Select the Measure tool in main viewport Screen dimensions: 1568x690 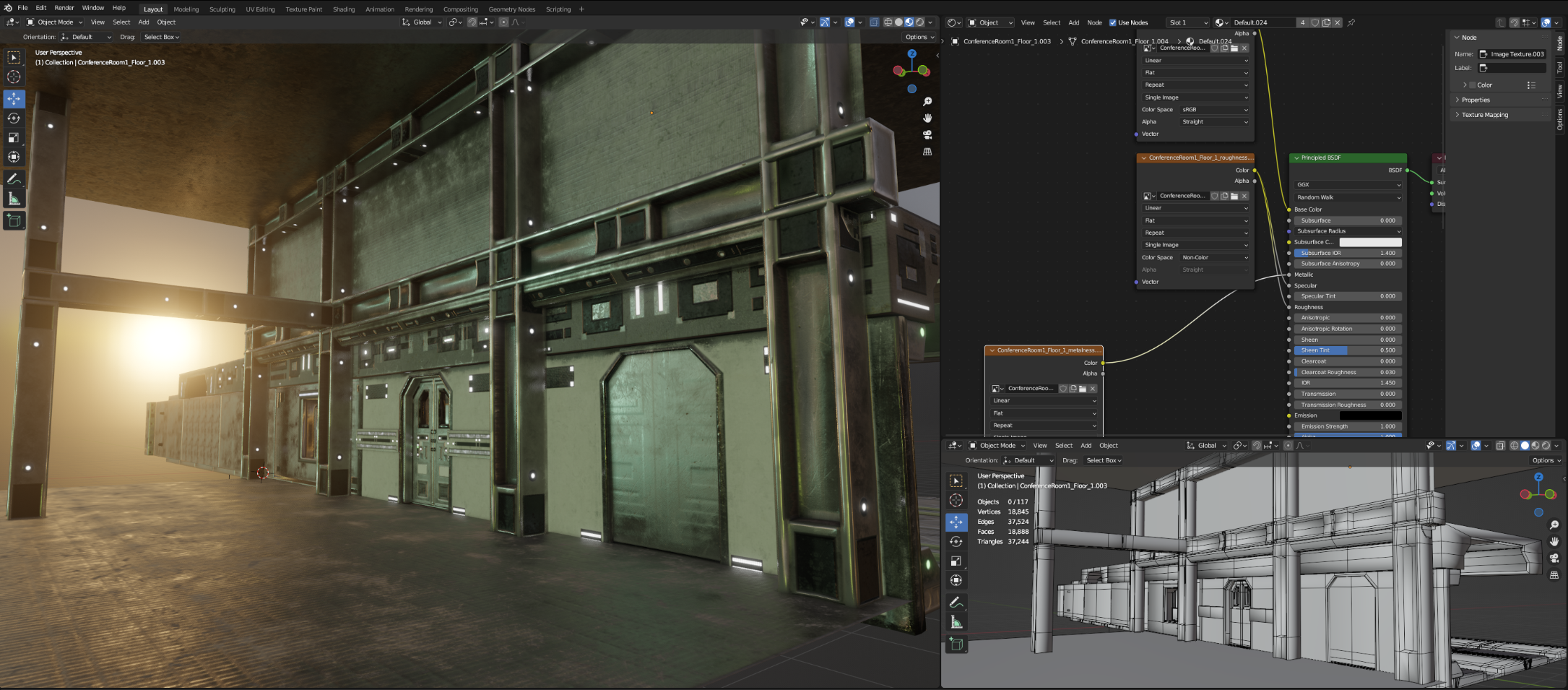pyautogui.click(x=14, y=199)
